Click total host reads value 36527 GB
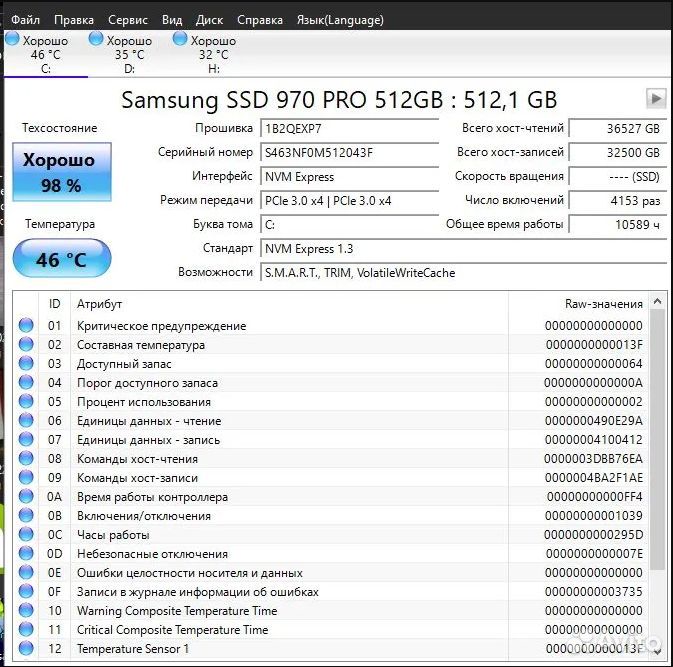Screen dimensions: 673x667 (x=618, y=128)
